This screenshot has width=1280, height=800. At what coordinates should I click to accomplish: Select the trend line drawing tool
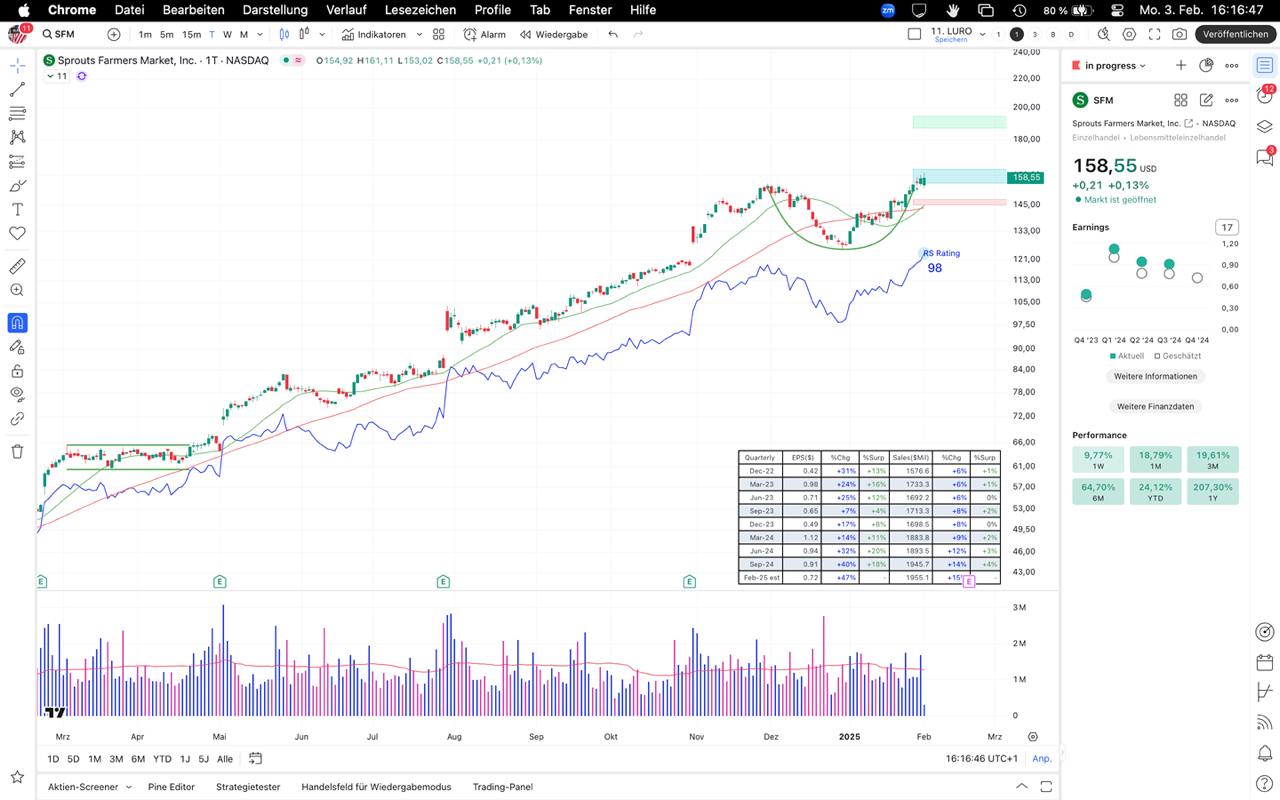(x=17, y=89)
